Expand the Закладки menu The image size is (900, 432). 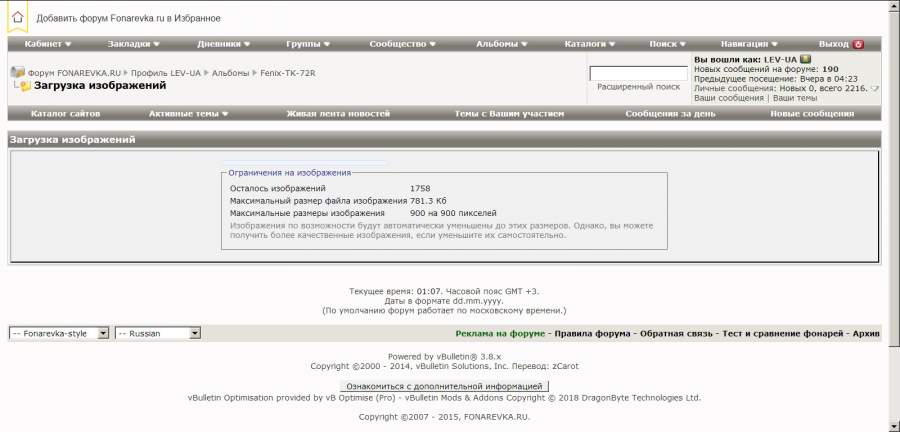[133, 44]
